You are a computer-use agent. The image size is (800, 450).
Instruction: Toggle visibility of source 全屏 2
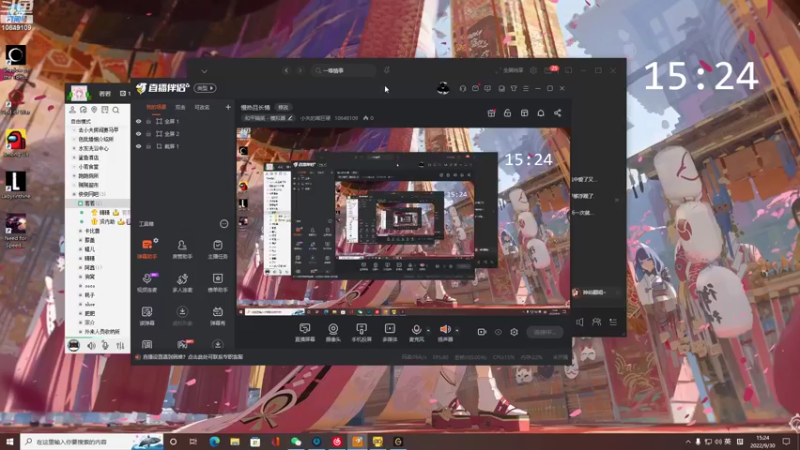(138, 134)
